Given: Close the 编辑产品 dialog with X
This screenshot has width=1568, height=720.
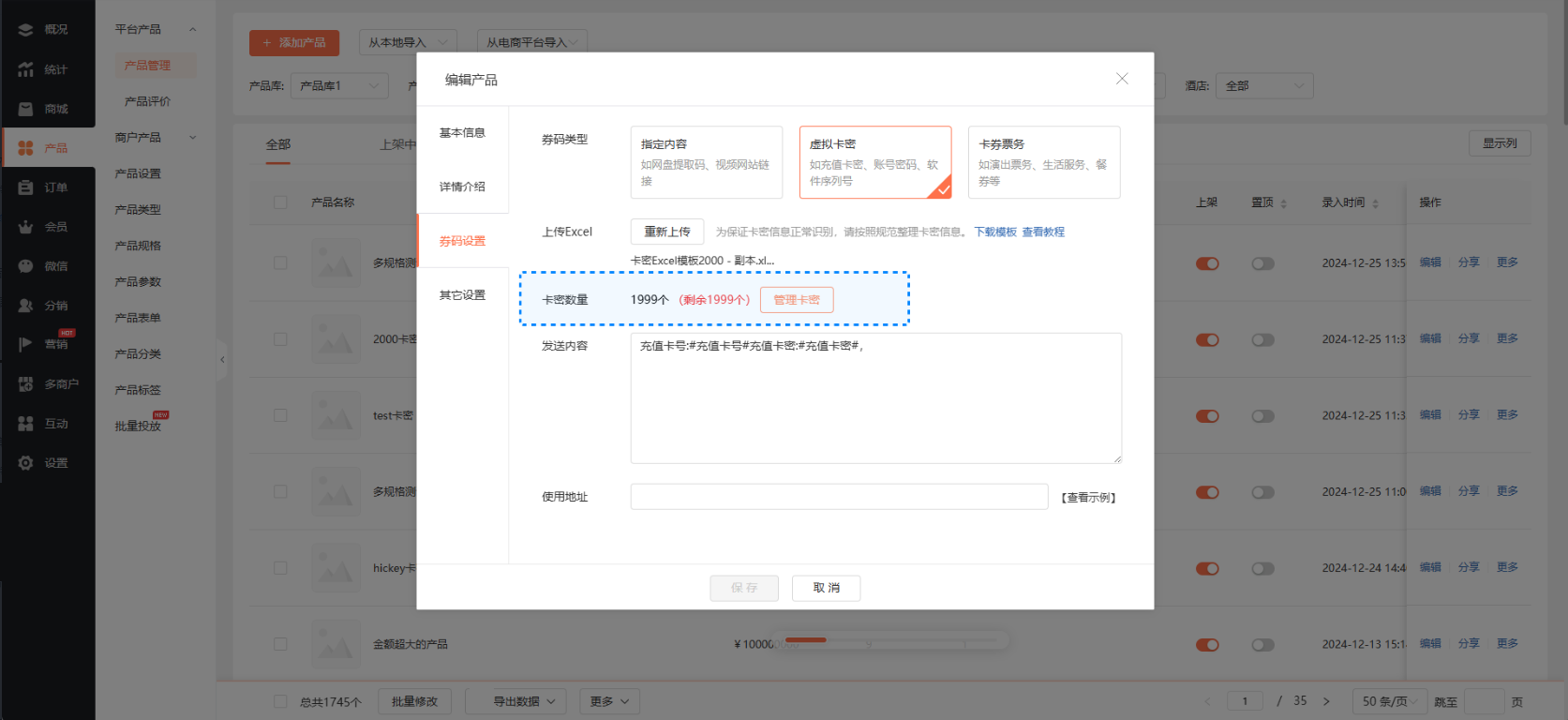Looking at the screenshot, I should click(1122, 79).
